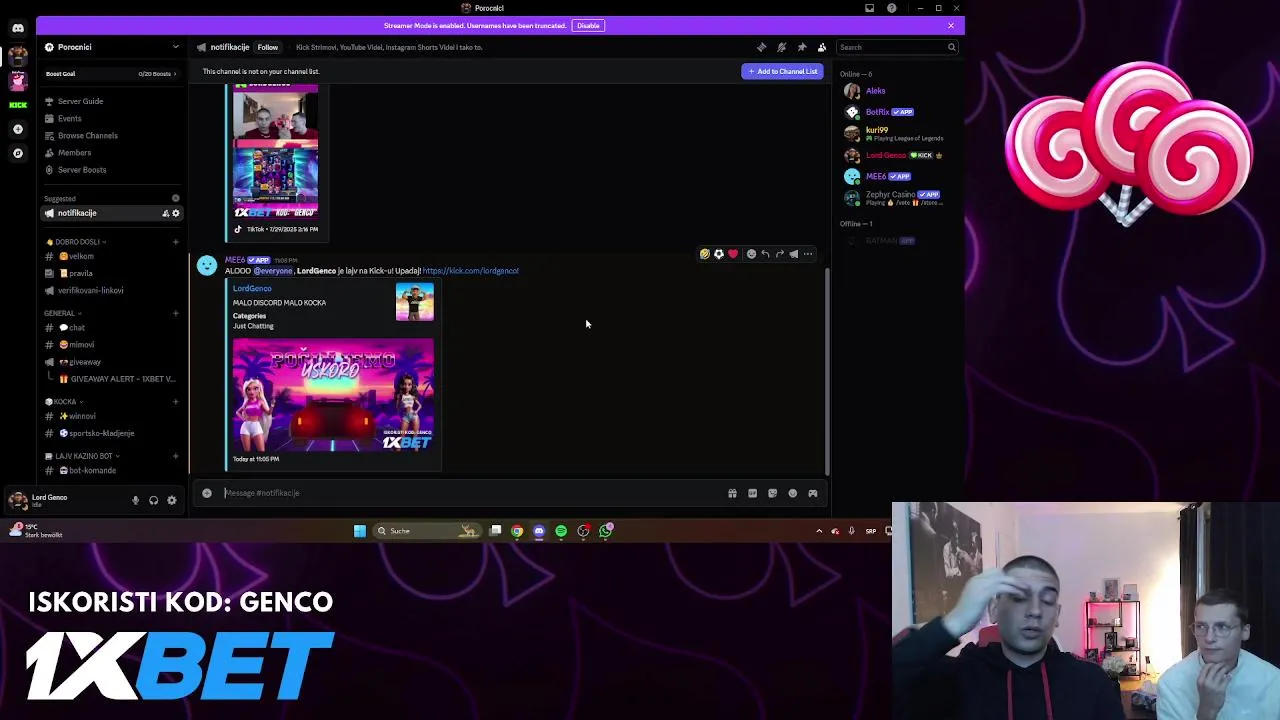Image resolution: width=1280 pixels, height=720 pixels.
Task: Open Discord direct messages home icon
Action: [x=18, y=28]
